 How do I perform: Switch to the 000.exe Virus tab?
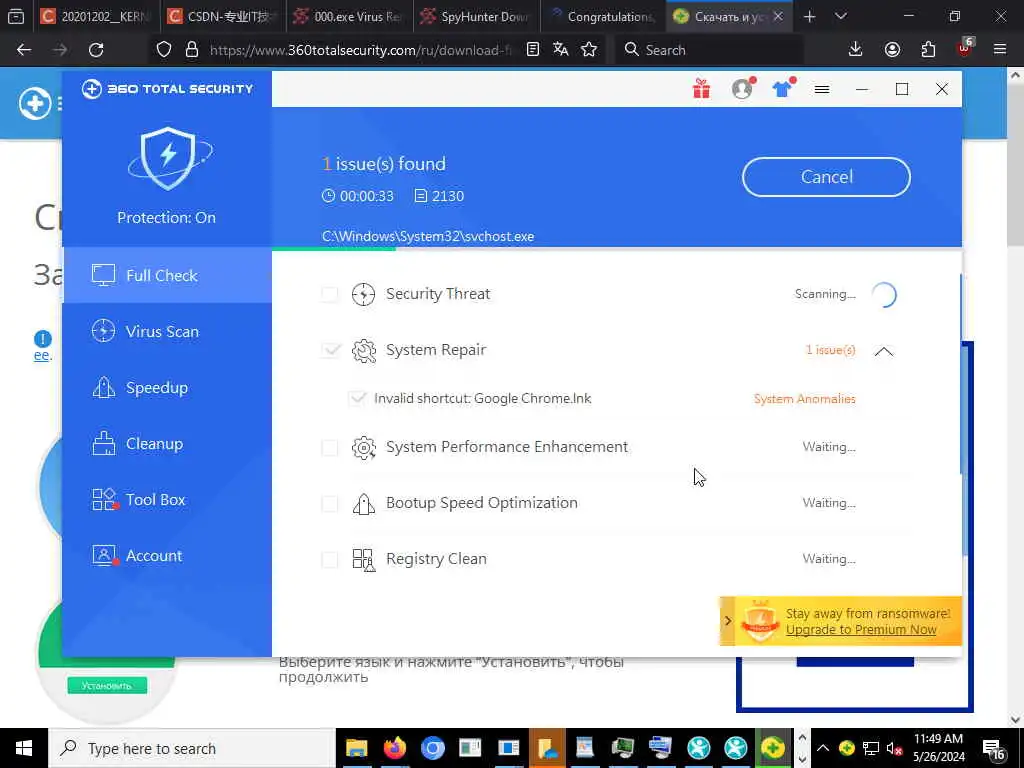click(x=349, y=16)
